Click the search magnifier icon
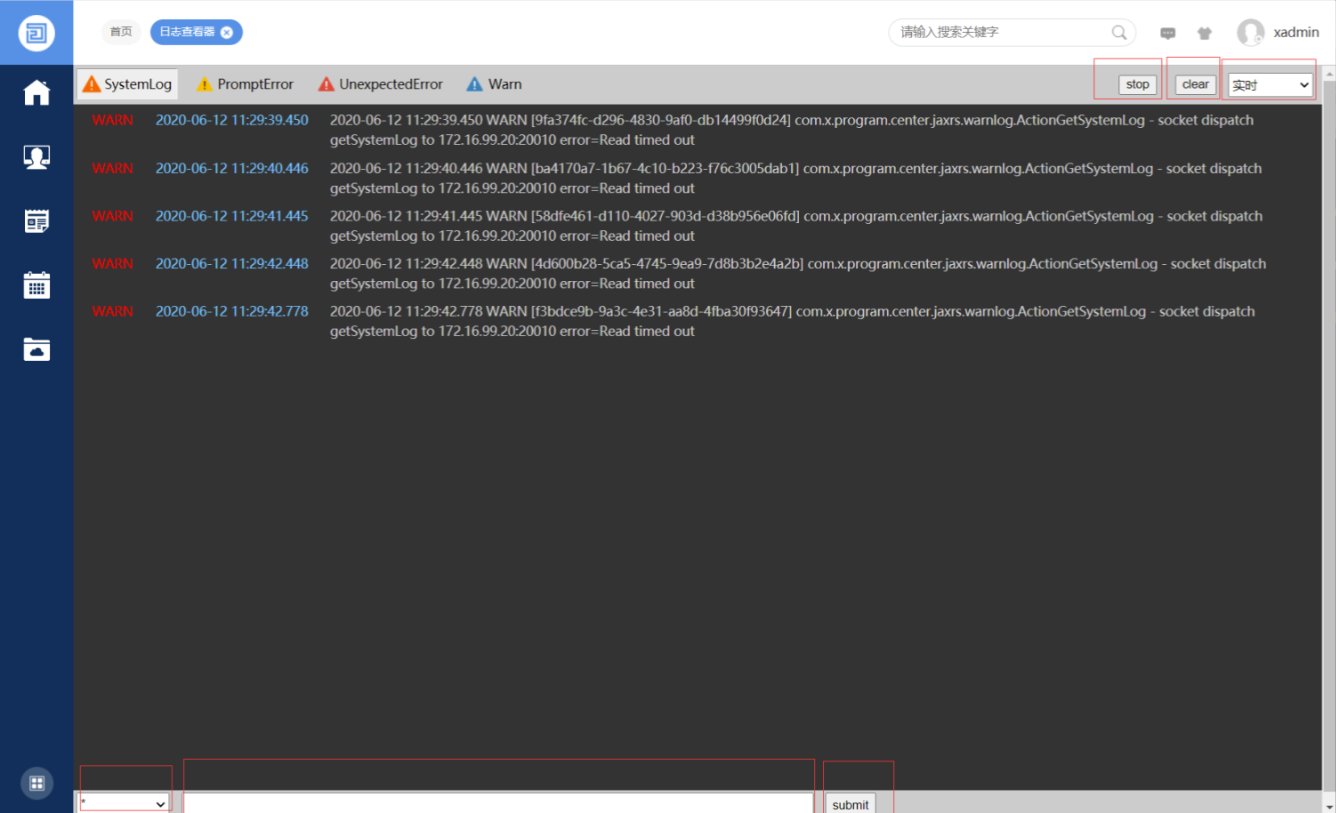The image size is (1336, 813). [1119, 32]
